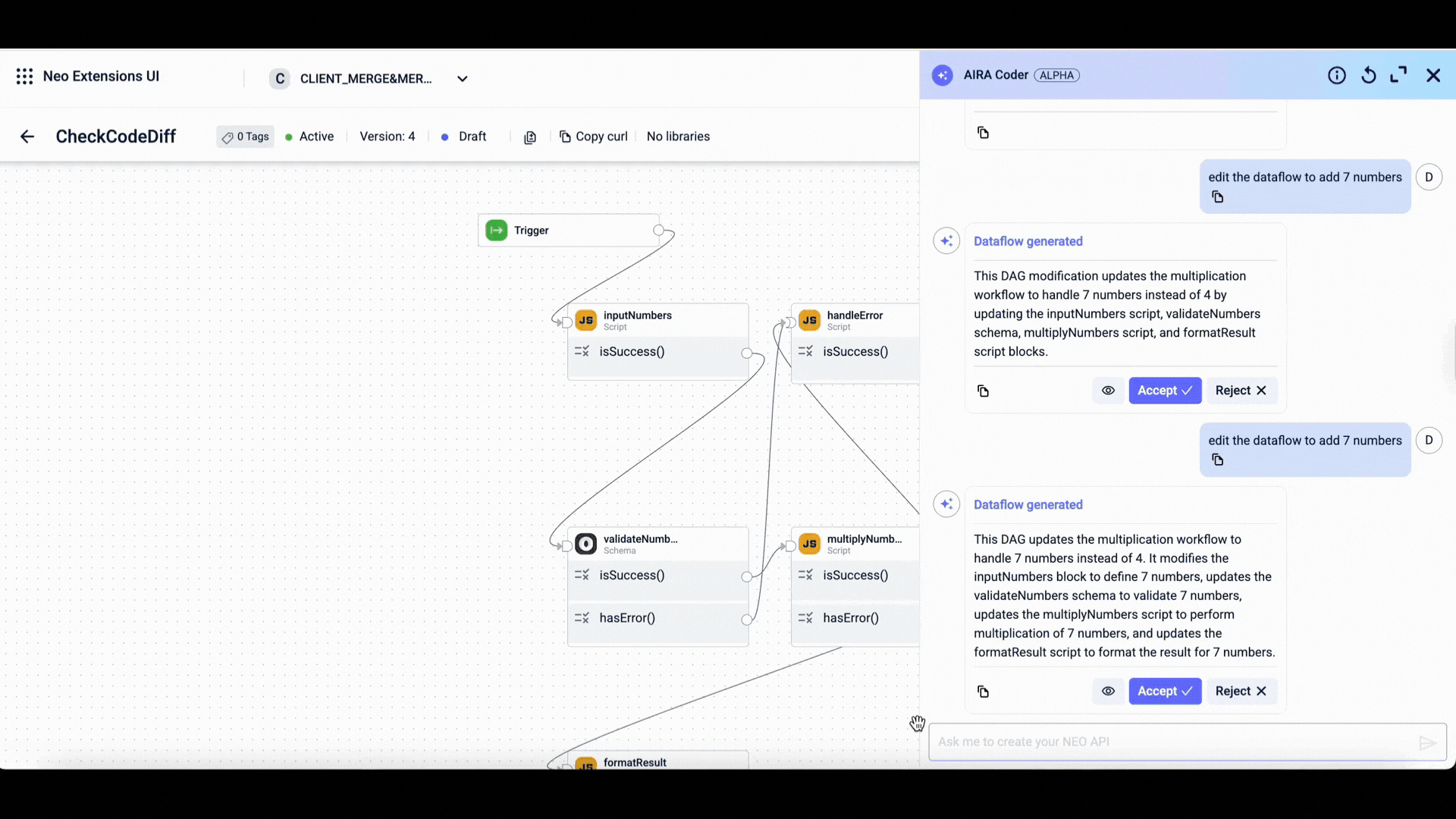The height and width of the screenshot is (819, 1456).
Task: Copy the first user message text
Action: (x=1218, y=197)
